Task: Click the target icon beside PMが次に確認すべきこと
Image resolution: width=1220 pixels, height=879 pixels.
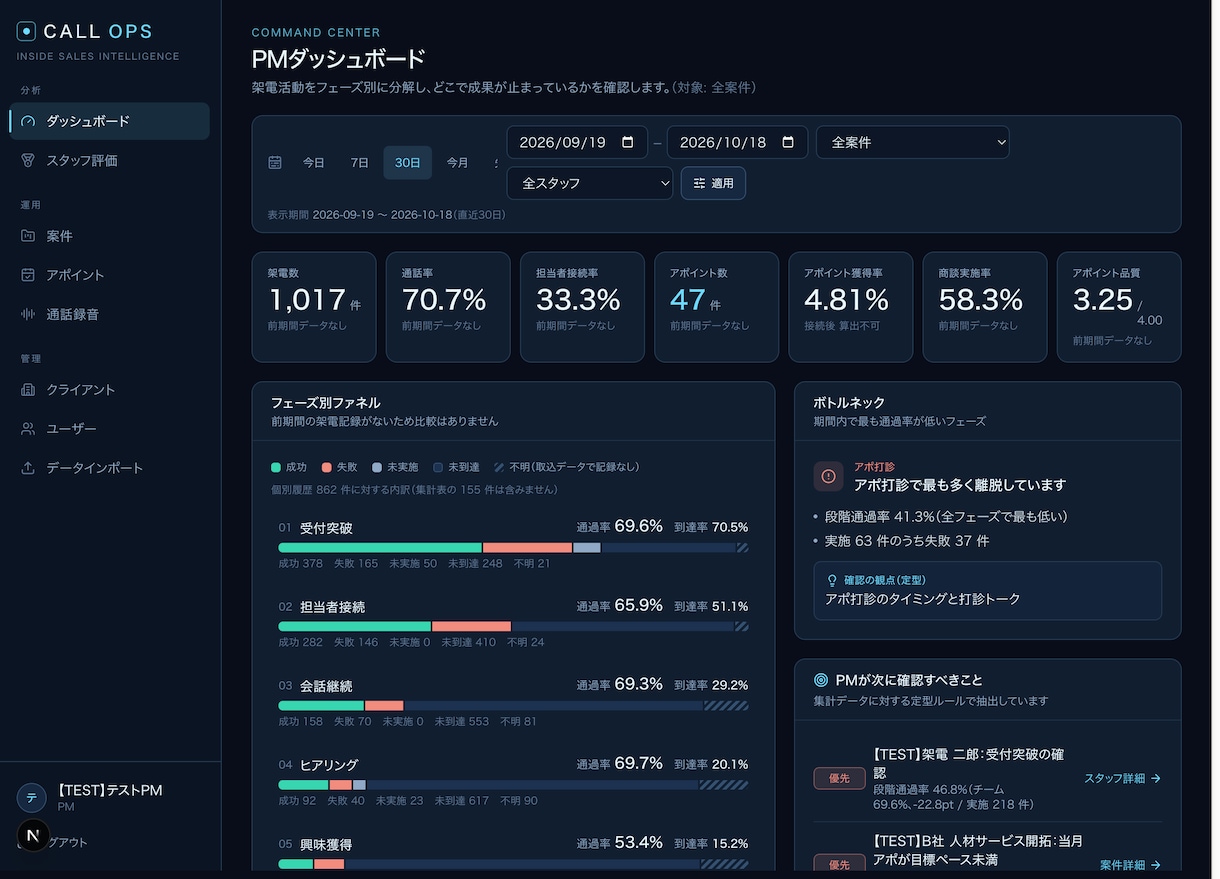Action: [x=821, y=680]
